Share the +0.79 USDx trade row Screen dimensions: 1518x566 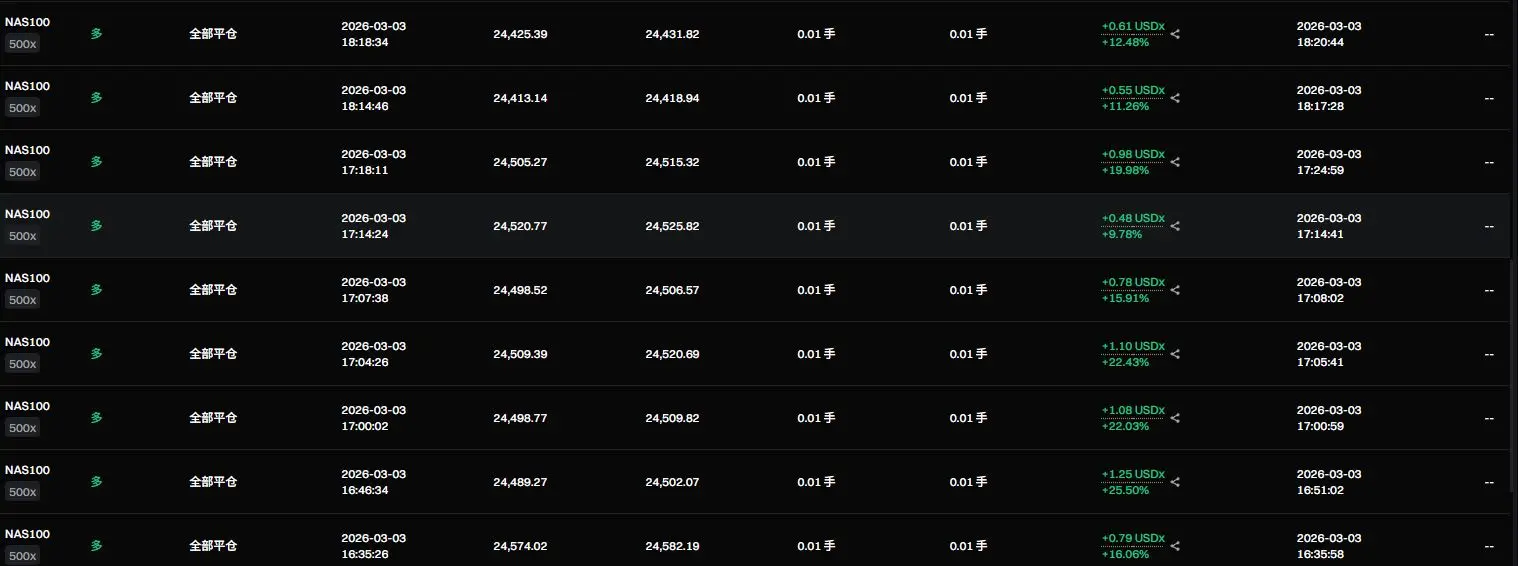(1175, 546)
